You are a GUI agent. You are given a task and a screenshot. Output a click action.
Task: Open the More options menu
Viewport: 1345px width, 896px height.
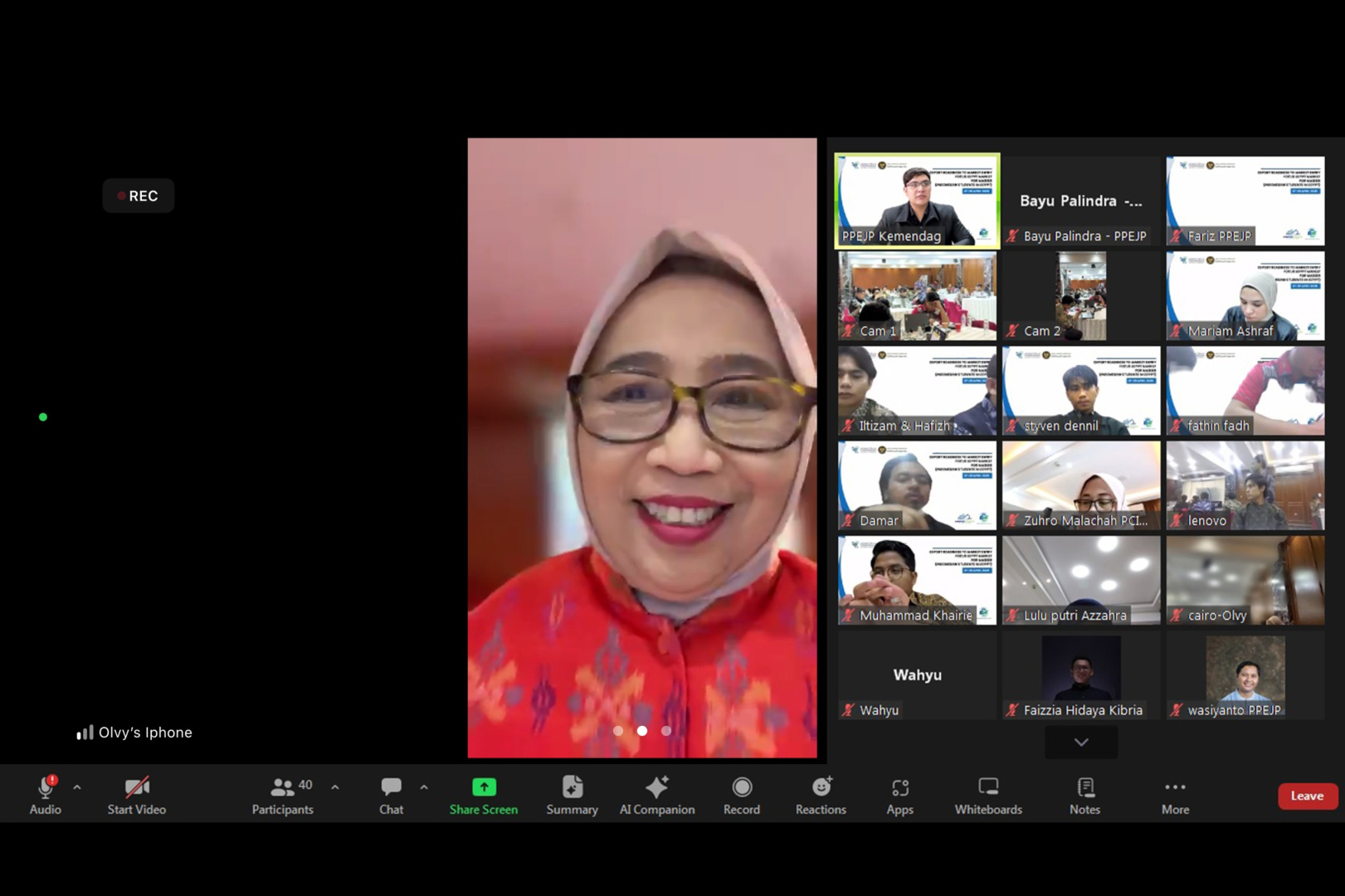click(x=1175, y=795)
